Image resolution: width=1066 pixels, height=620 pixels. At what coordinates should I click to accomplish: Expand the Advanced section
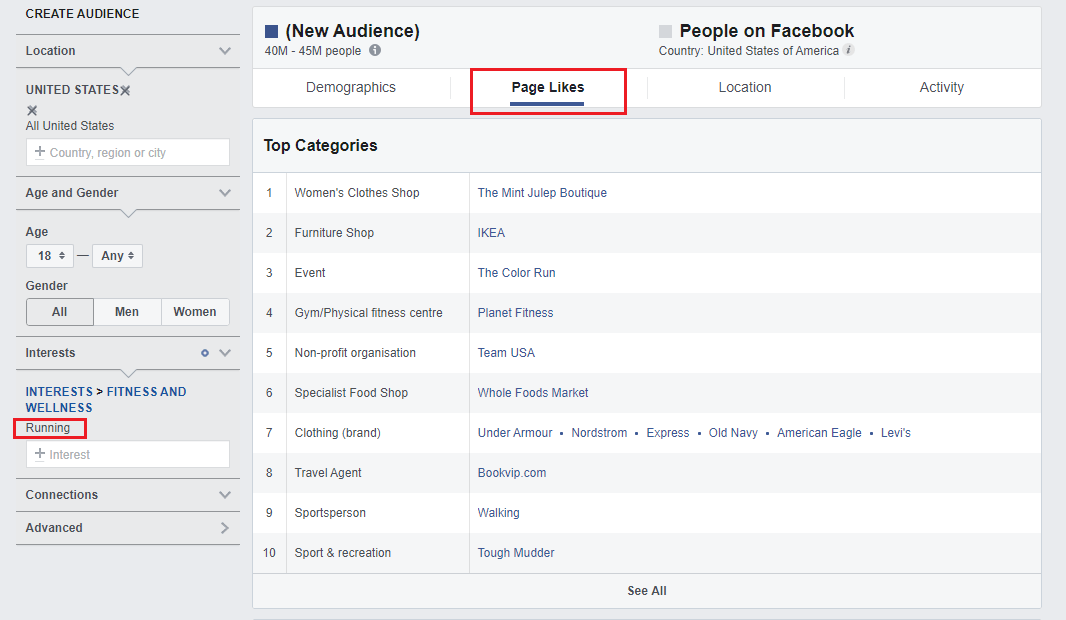point(225,528)
